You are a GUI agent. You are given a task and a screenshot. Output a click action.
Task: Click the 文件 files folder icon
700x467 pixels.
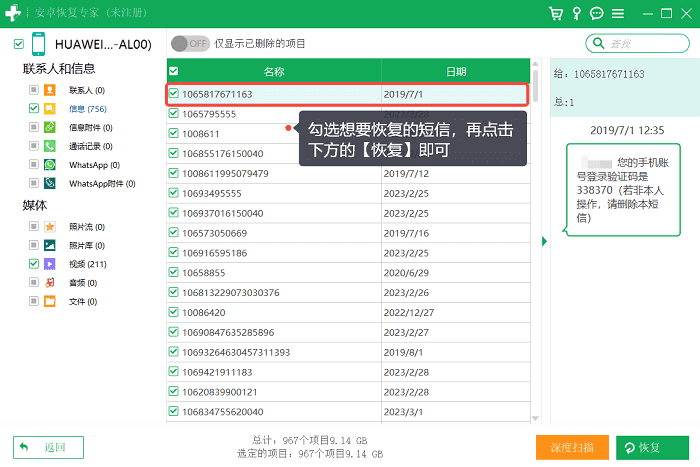(50, 301)
